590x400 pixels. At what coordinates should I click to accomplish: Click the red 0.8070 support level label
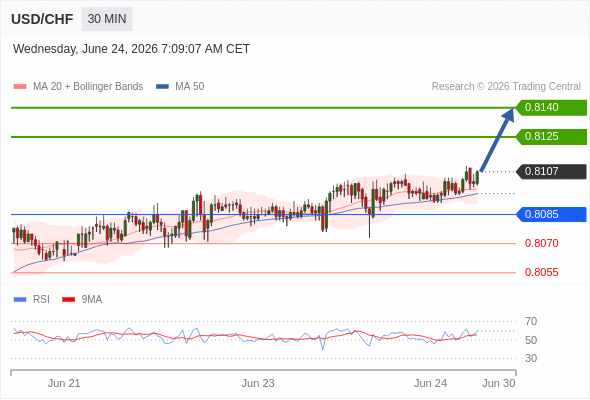[x=541, y=243]
